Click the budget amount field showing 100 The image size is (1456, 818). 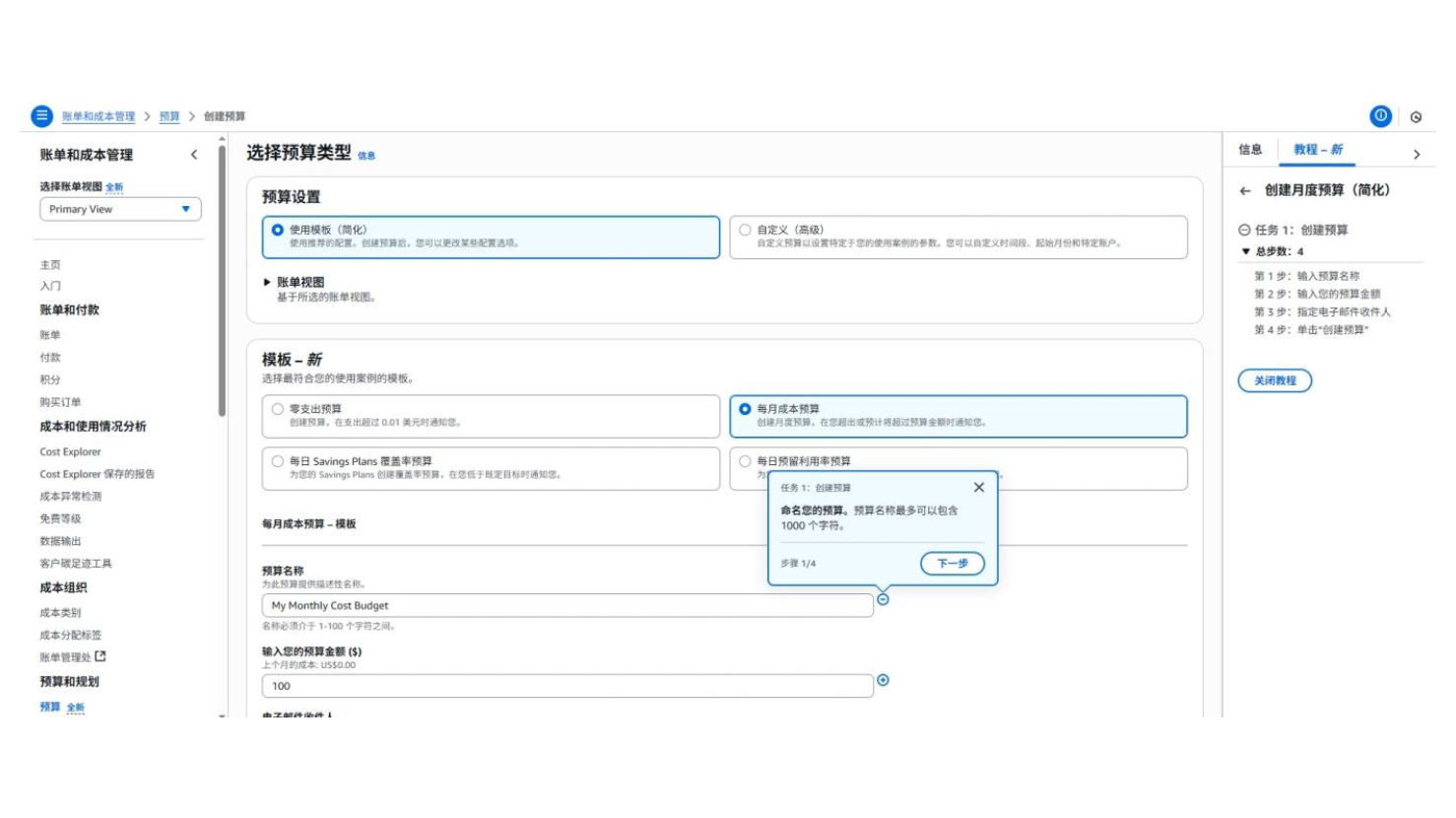[566, 686]
